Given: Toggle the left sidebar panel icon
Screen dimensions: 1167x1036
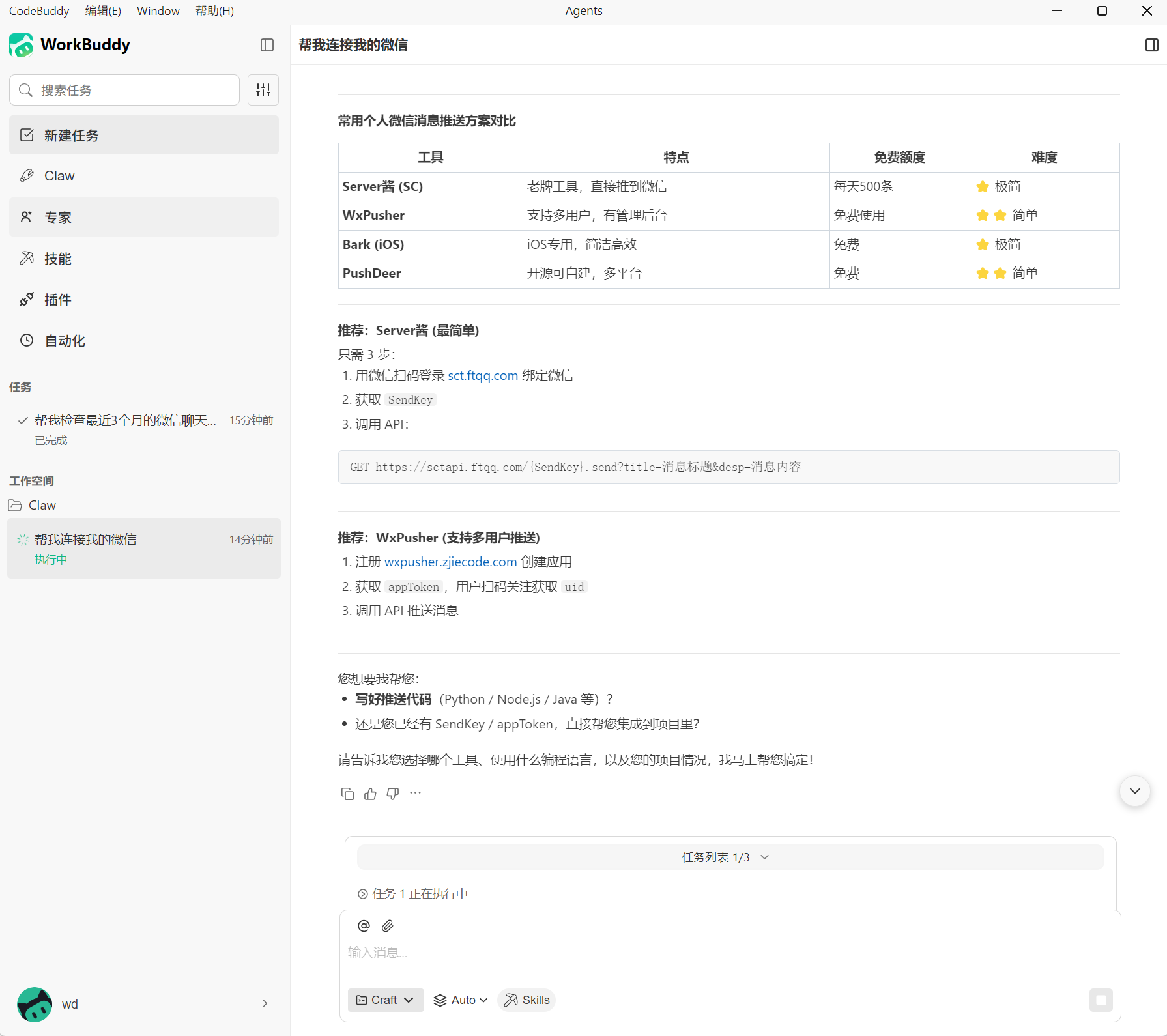Looking at the screenshot, I should [267, 45].
